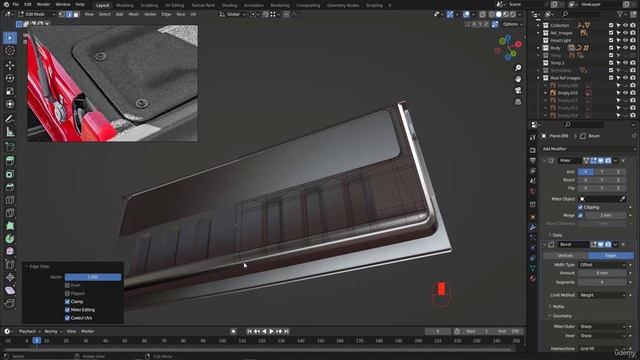Expand the Profile section

tap(558, 307)
